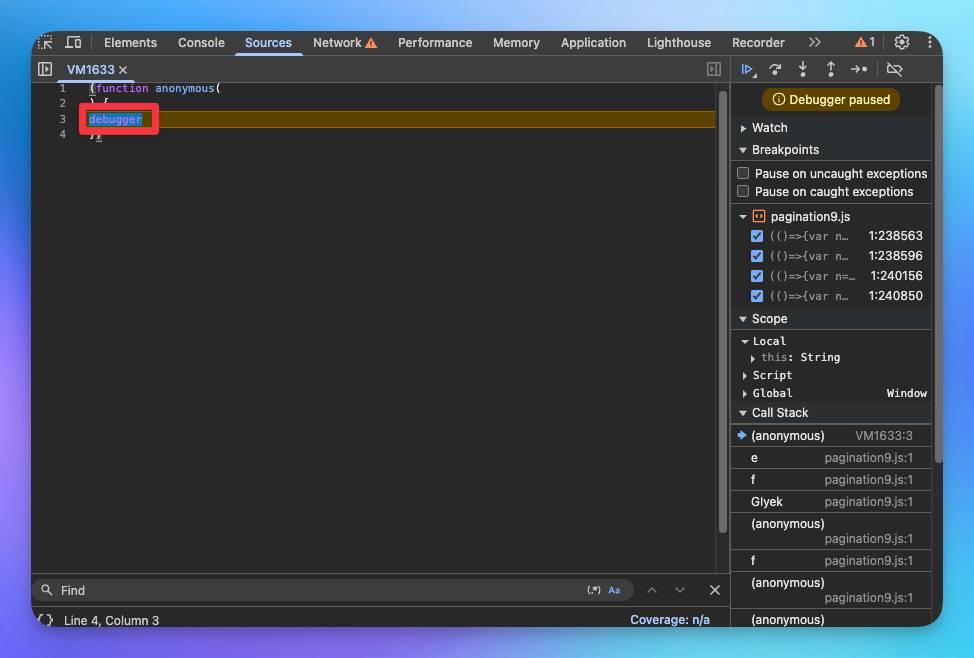Click the code editor vertical scrollbar

click(722, 311)
